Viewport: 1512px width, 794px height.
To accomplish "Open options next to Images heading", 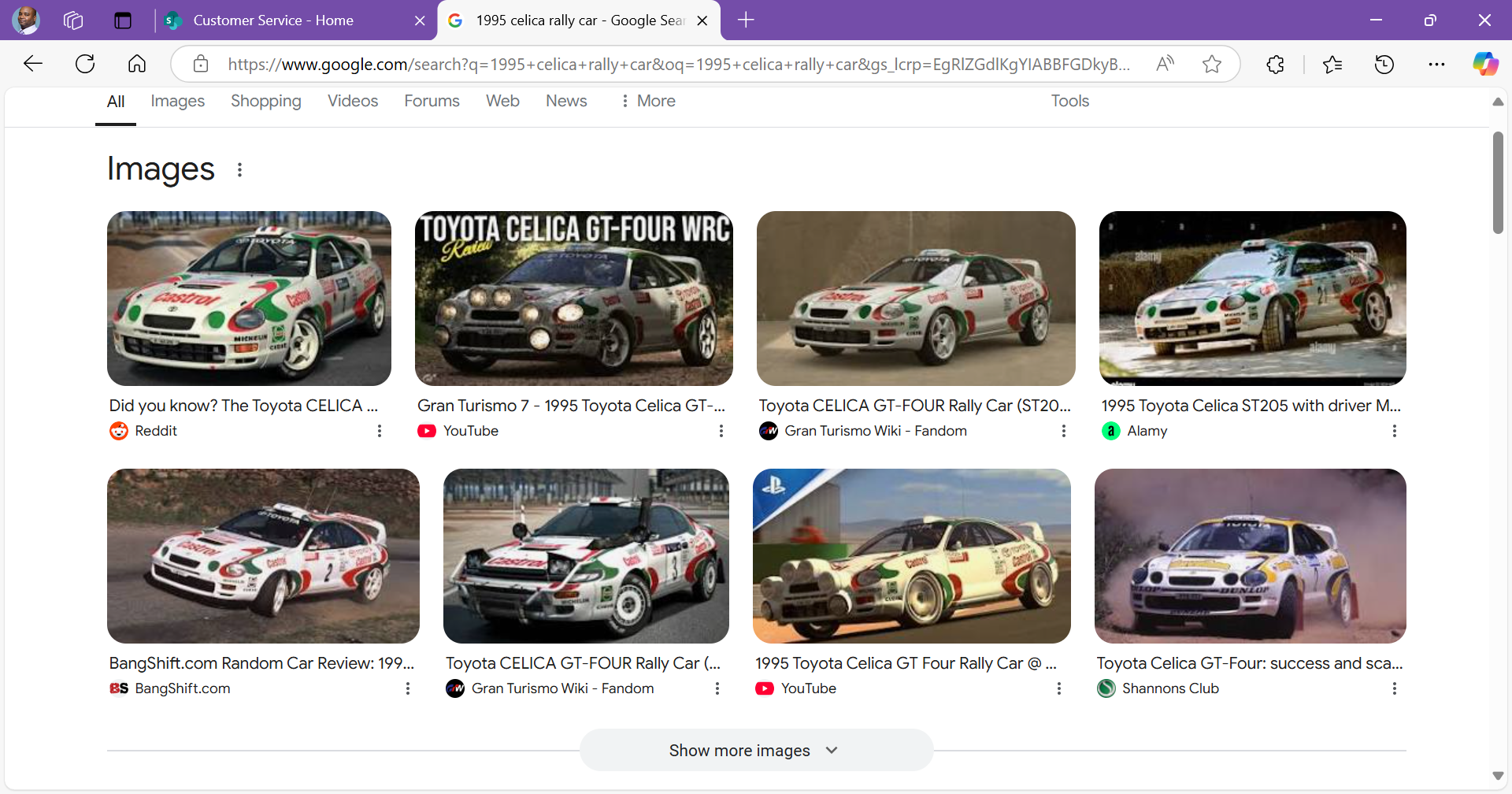I will click(239, 169).
